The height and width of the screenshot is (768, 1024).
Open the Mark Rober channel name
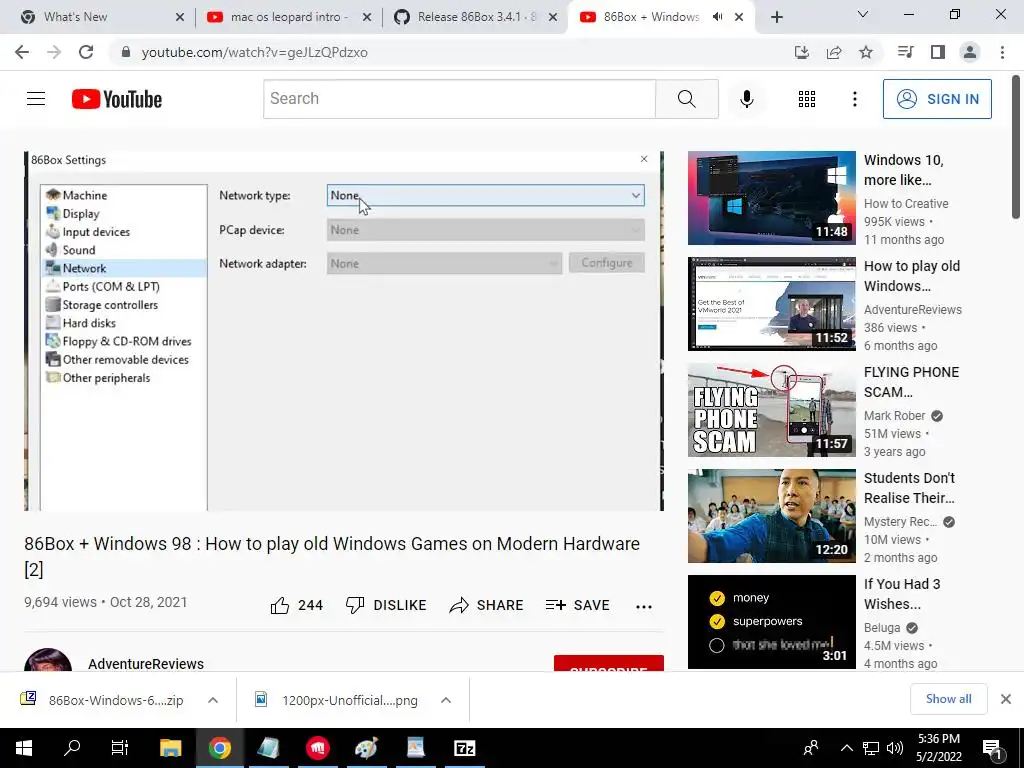pos(894,416)
